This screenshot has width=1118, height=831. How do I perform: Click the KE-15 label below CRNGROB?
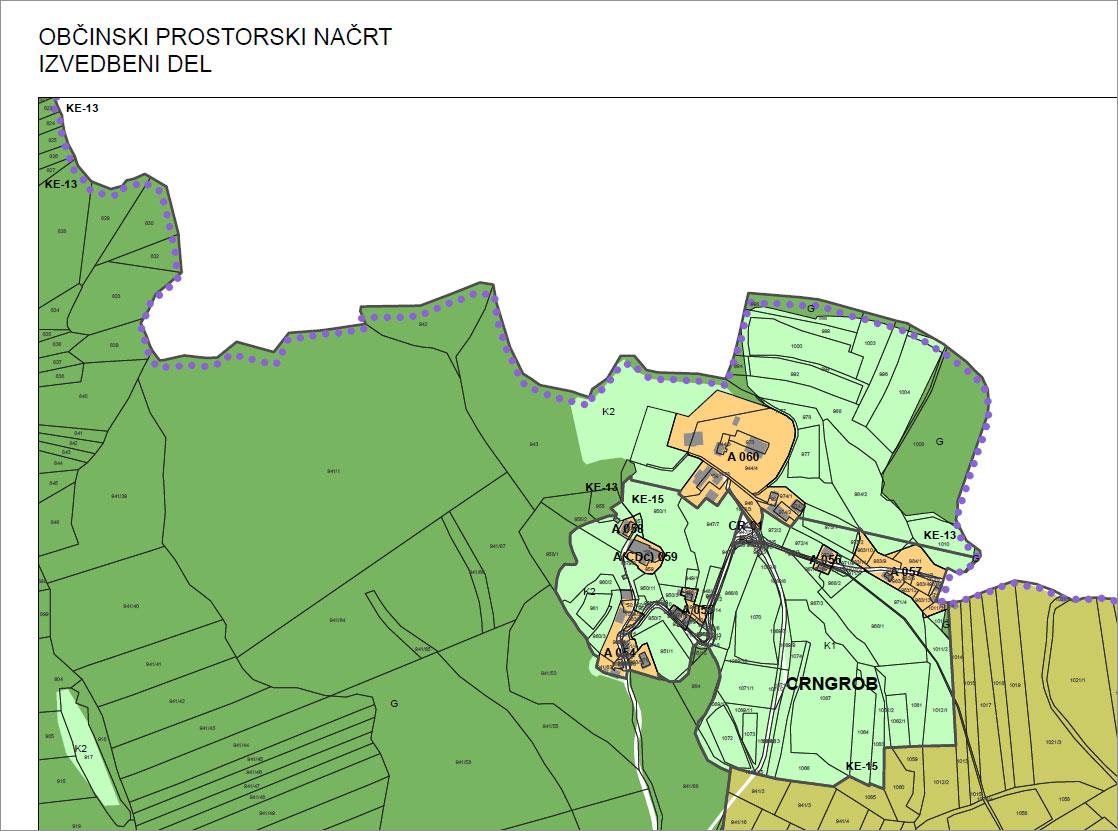pos(861,766)
